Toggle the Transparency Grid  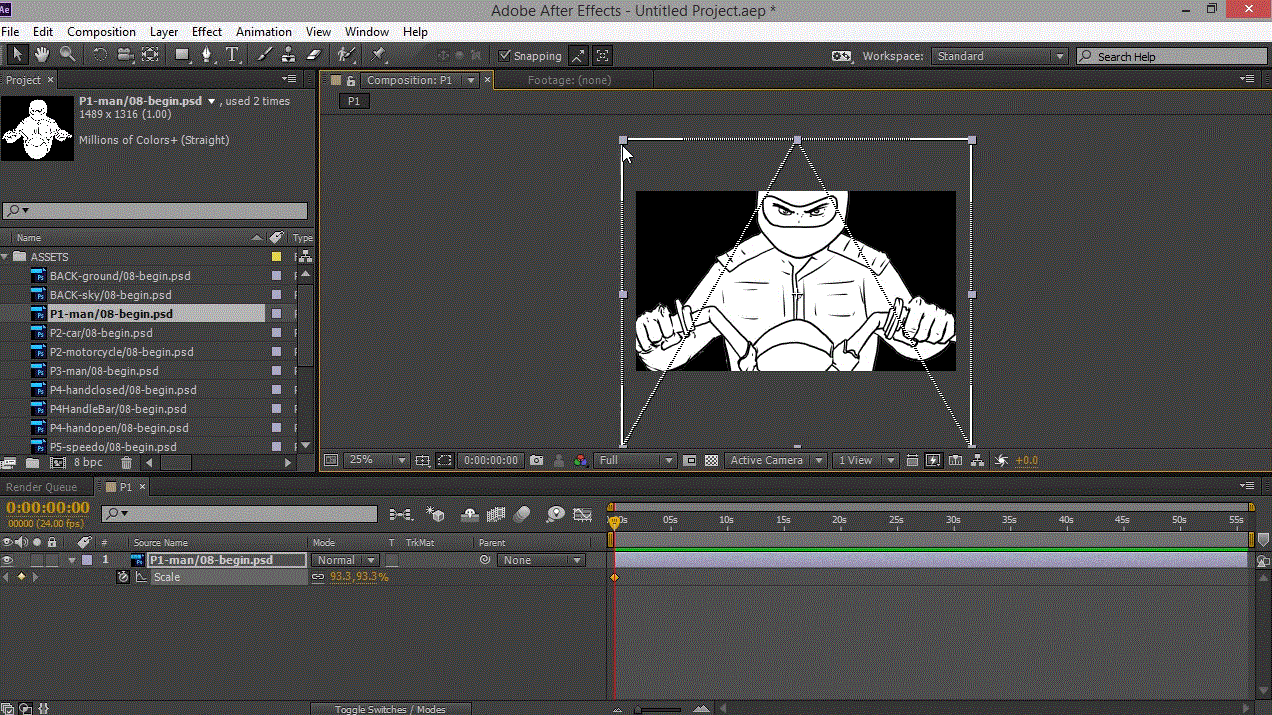[711, 460]
